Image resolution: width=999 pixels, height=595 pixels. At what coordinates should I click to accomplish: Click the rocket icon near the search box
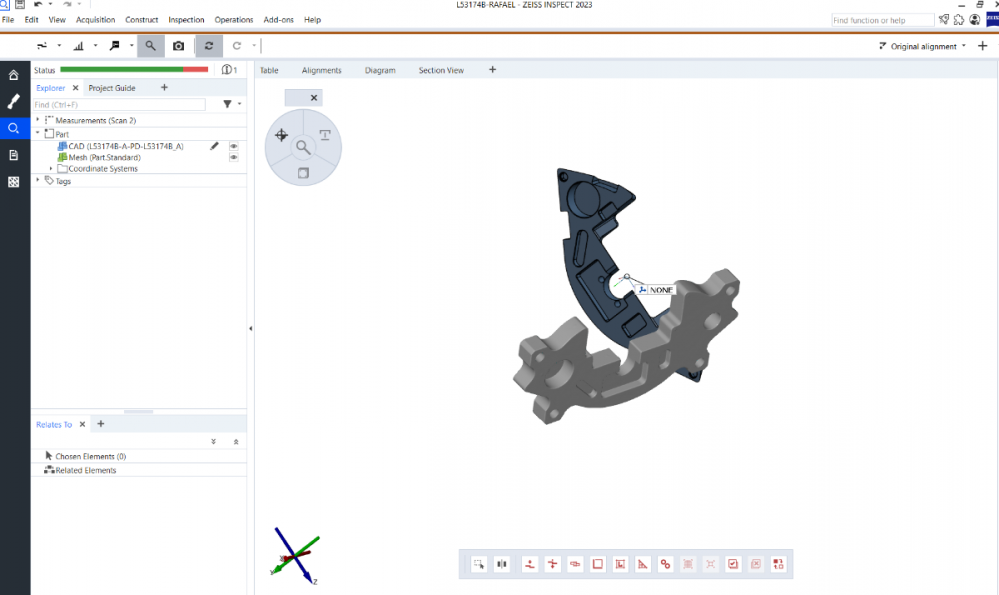click(x=944, y=20)
